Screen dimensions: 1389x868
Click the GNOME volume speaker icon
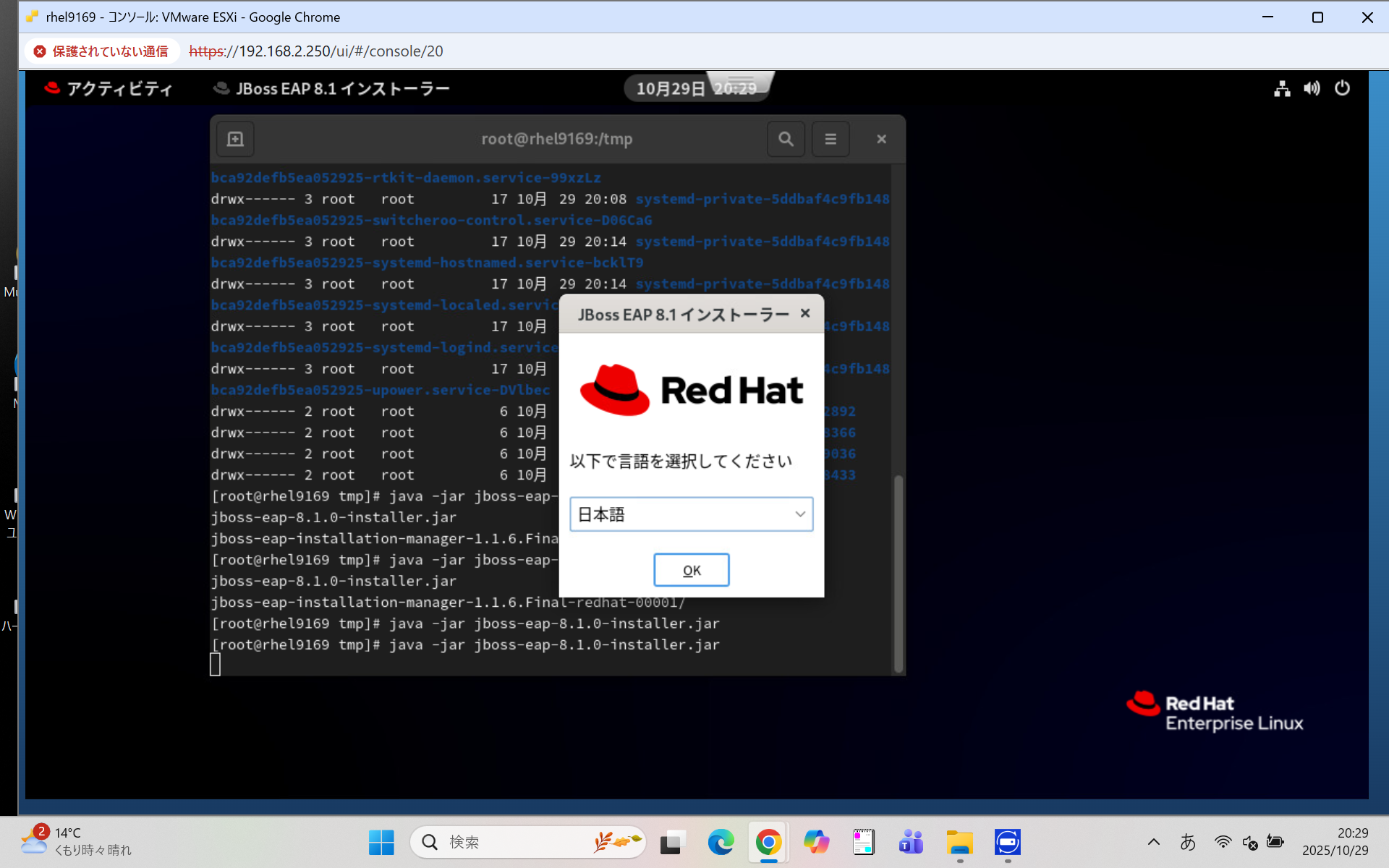coord(1312,88)
